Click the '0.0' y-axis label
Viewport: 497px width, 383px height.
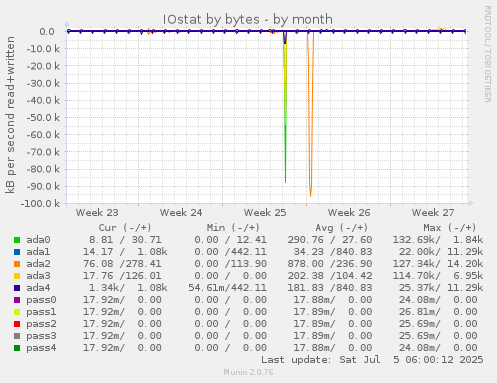pos(47,32)
